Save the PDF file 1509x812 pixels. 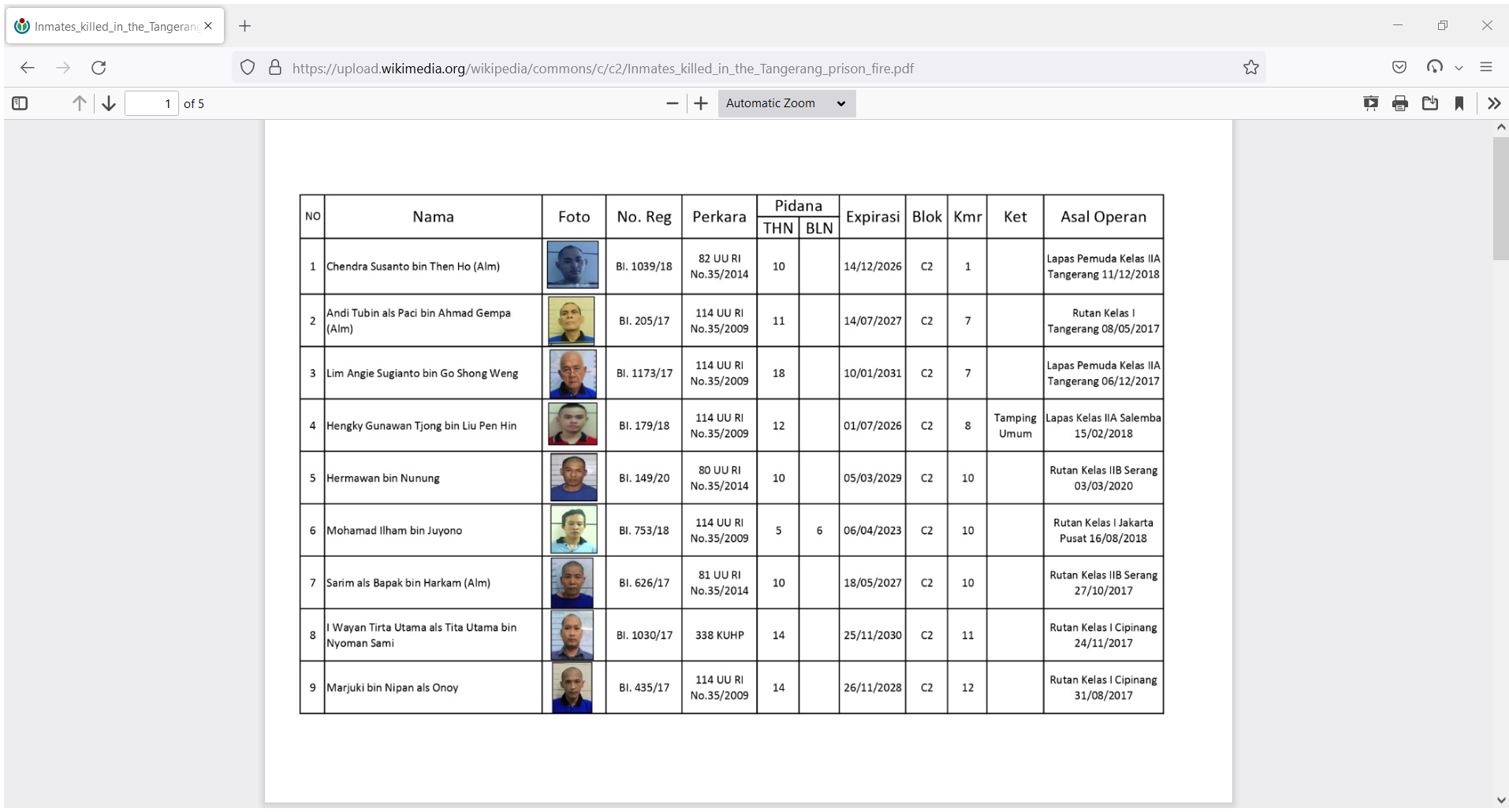1430,103
